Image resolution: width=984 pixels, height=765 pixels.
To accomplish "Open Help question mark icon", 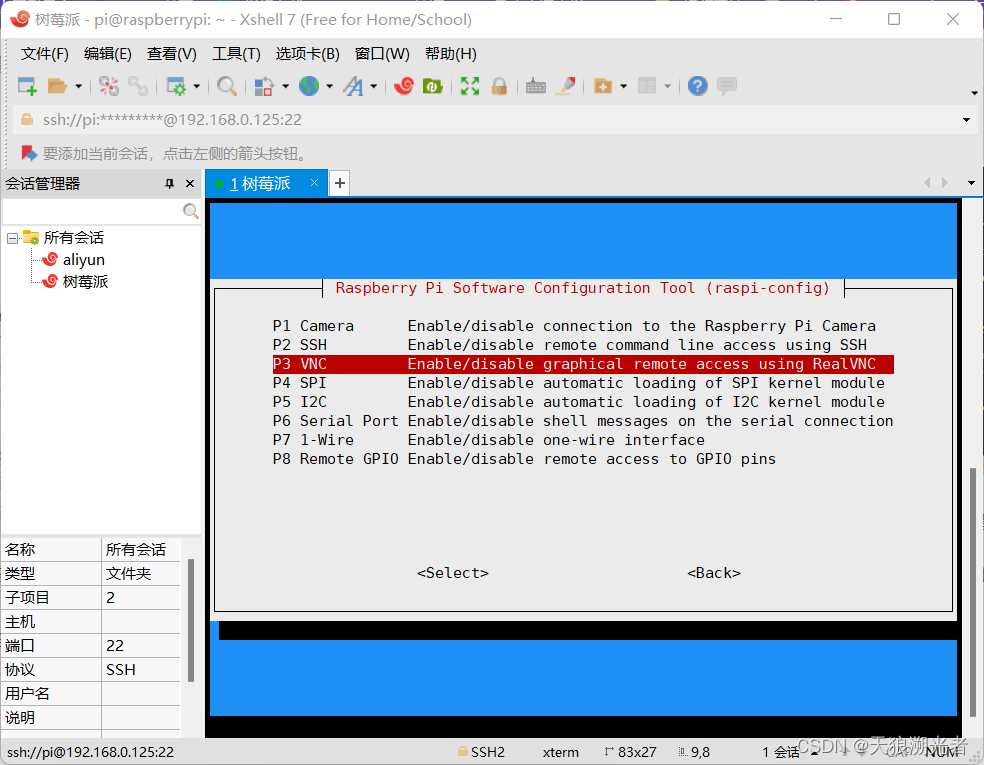I will pyautogui.click(x=697, y=86).
